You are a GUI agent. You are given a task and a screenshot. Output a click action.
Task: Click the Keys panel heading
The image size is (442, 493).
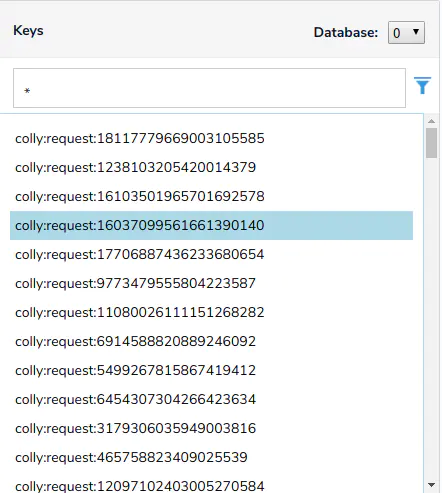click(x=28, y=31)
